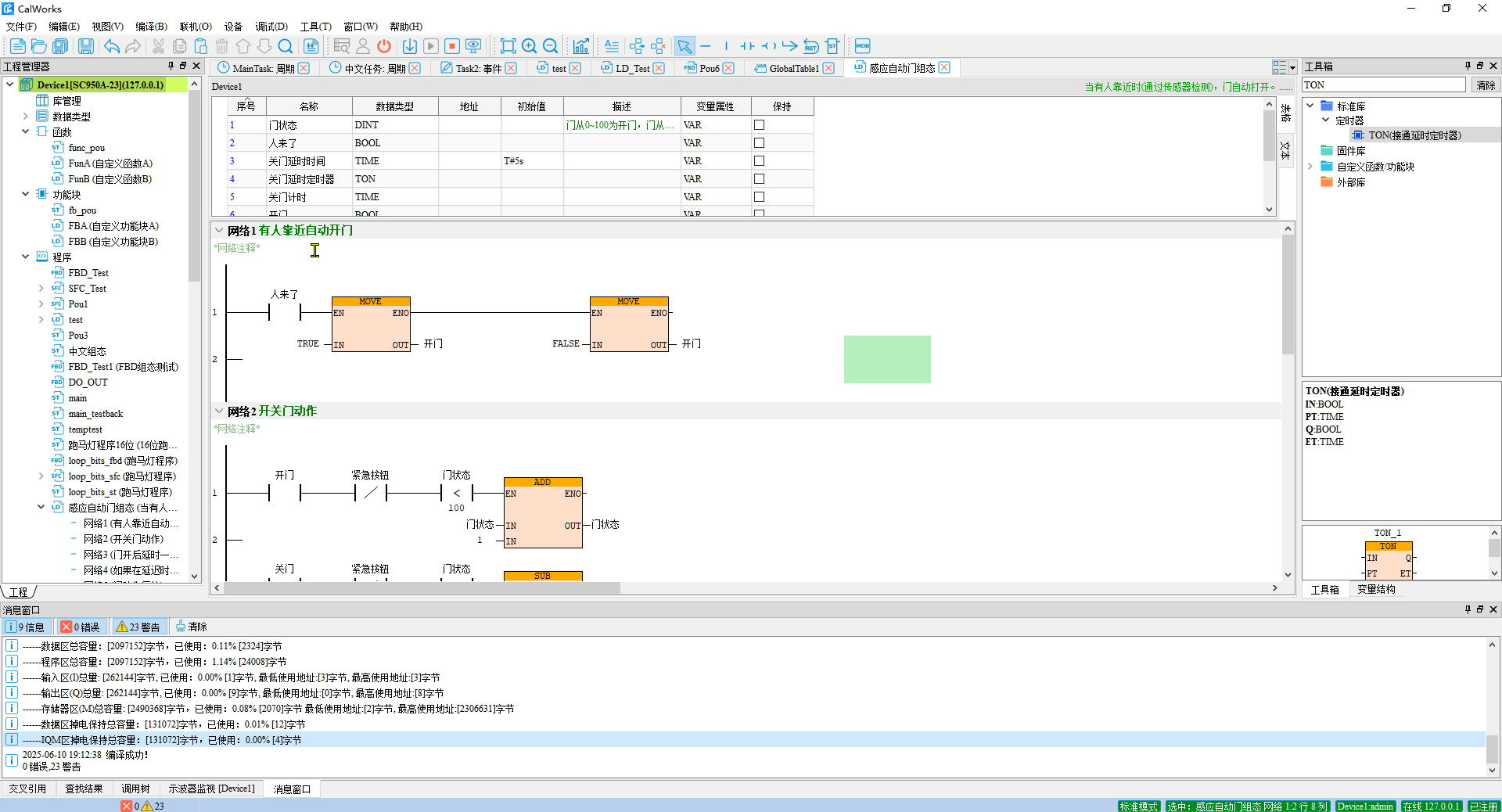The height and width of the screenshot is (812, 1502).
Task: Check the retain box for 门状态 variable
Action: (x=759, y=125)
